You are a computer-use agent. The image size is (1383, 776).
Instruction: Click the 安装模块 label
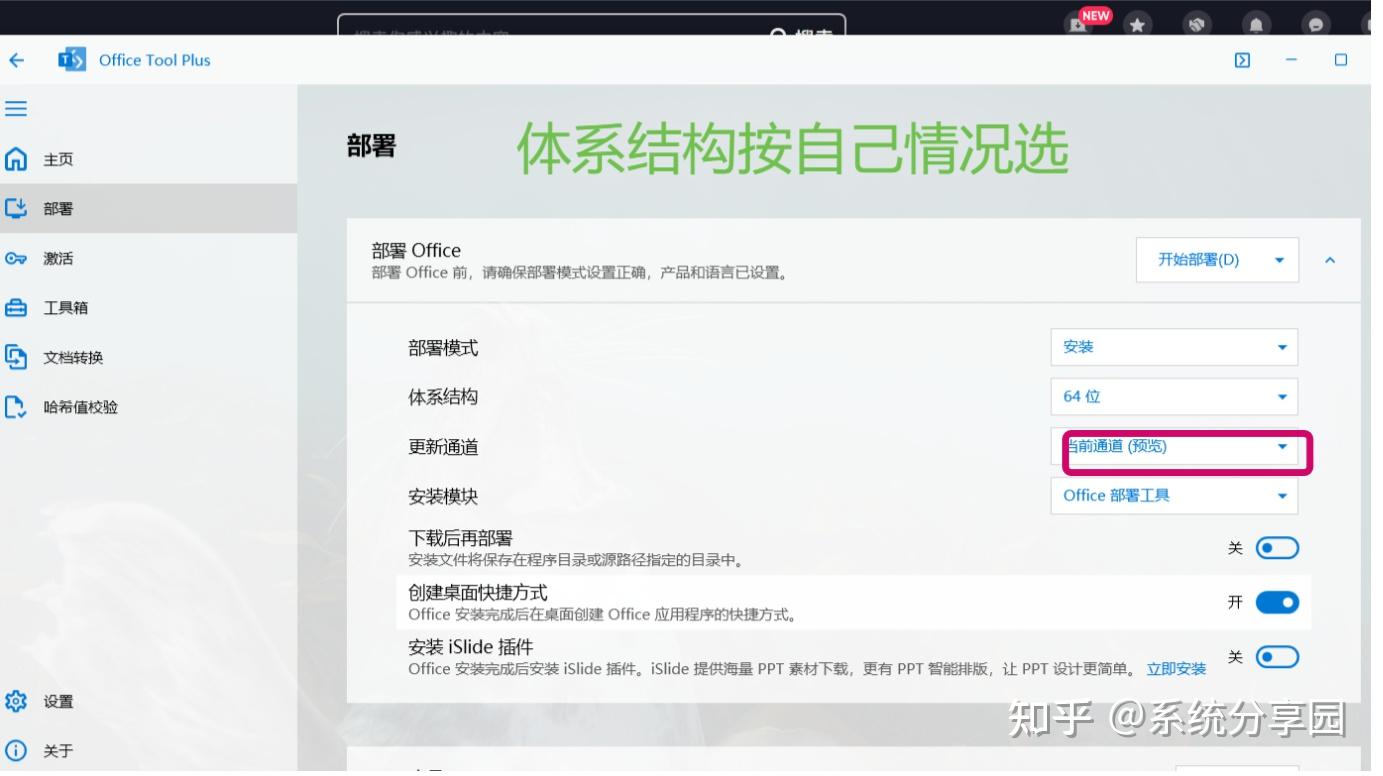(443, 496)
